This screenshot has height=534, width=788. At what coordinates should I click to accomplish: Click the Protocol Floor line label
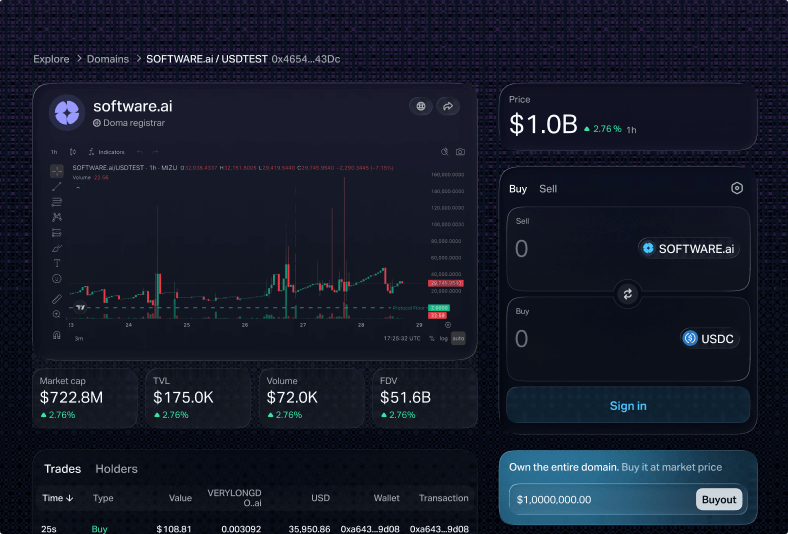(x=408, y=308)
